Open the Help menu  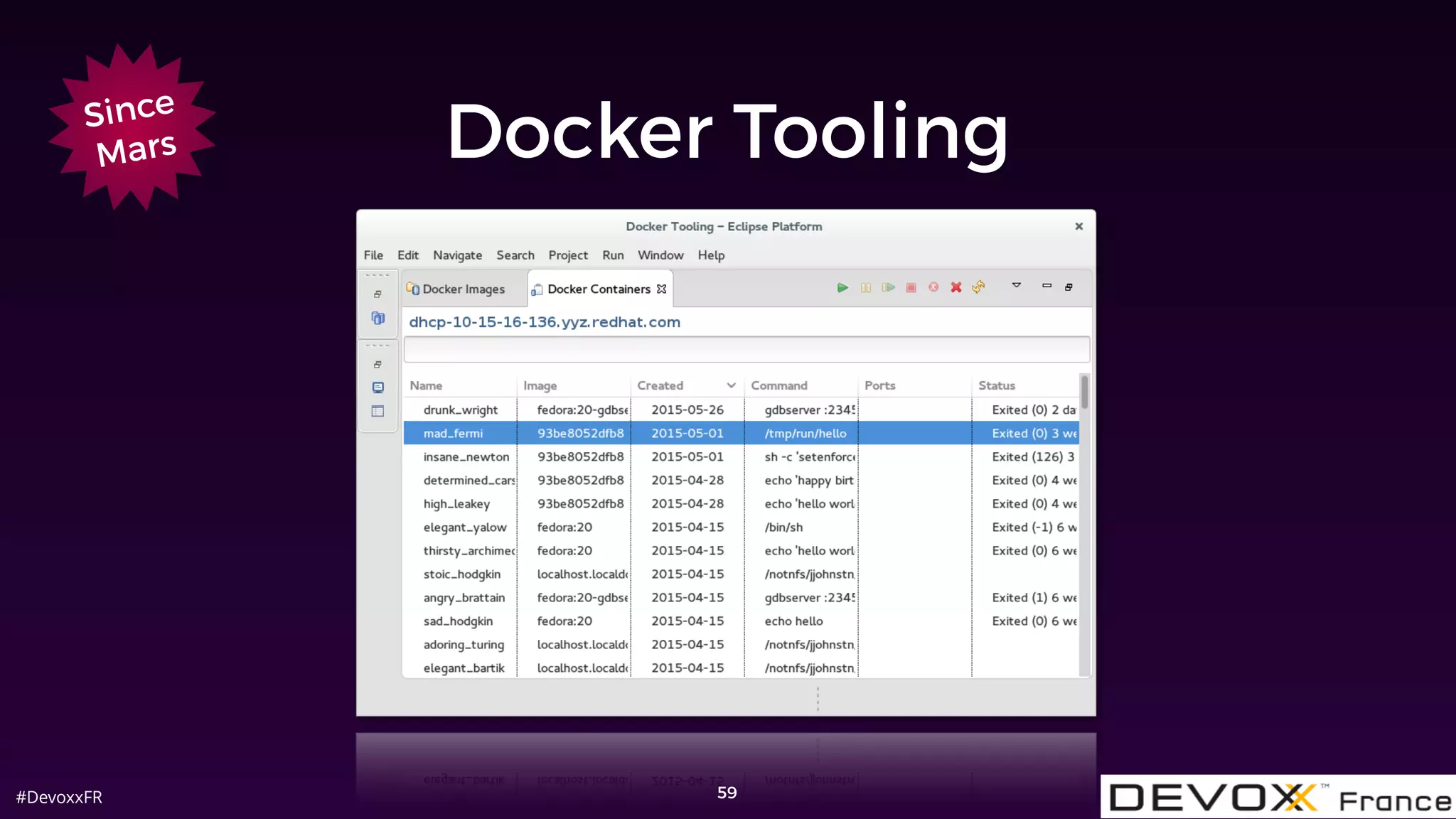(711, 255)
